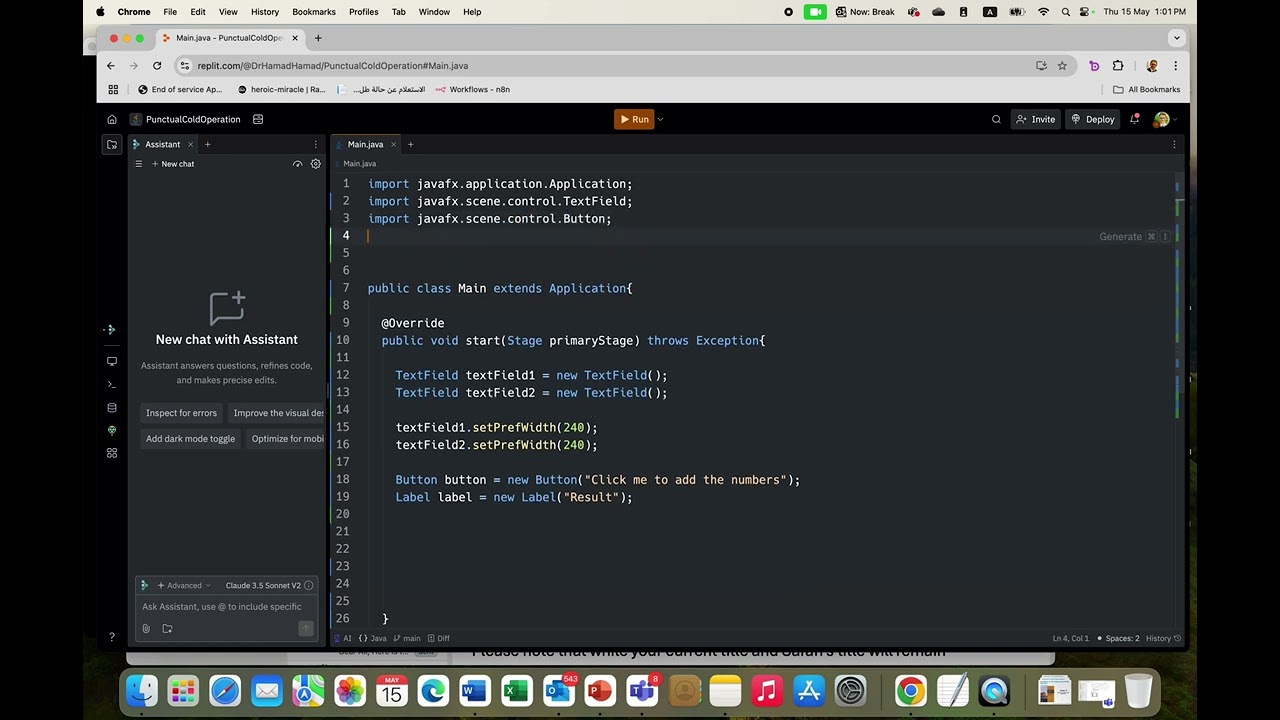Go to the Replit home icon
This screenshot has width=1280, height=720.
click(112, 119)
